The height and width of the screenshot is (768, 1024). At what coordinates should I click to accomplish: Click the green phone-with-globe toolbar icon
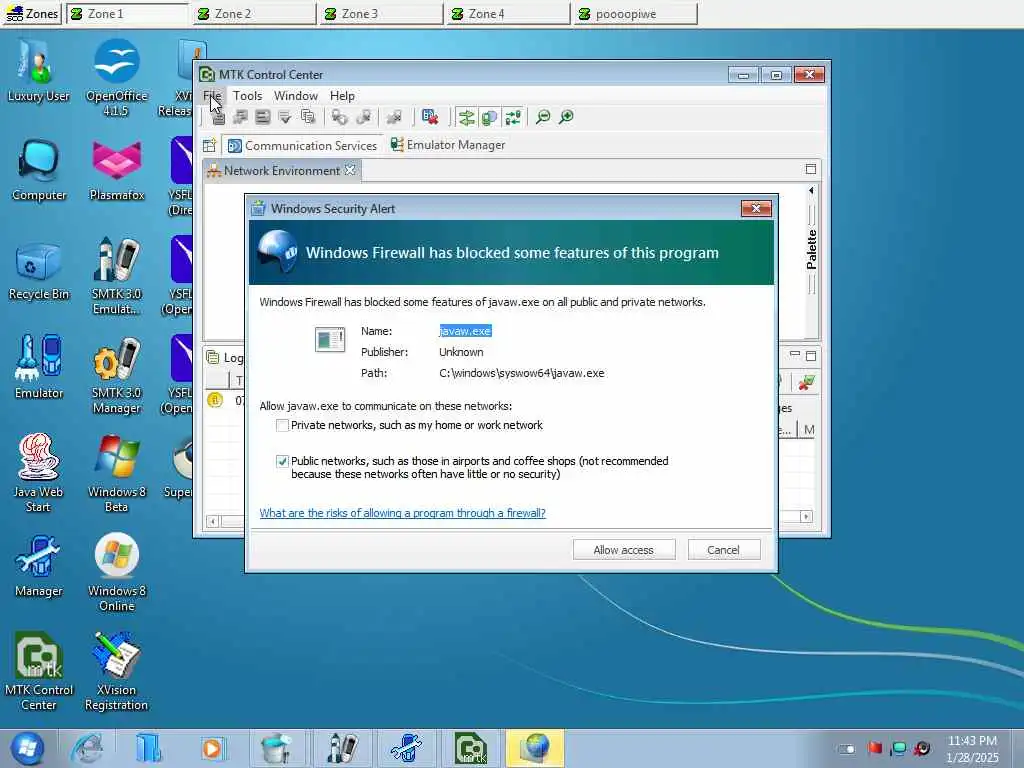[x=489, y=118]
